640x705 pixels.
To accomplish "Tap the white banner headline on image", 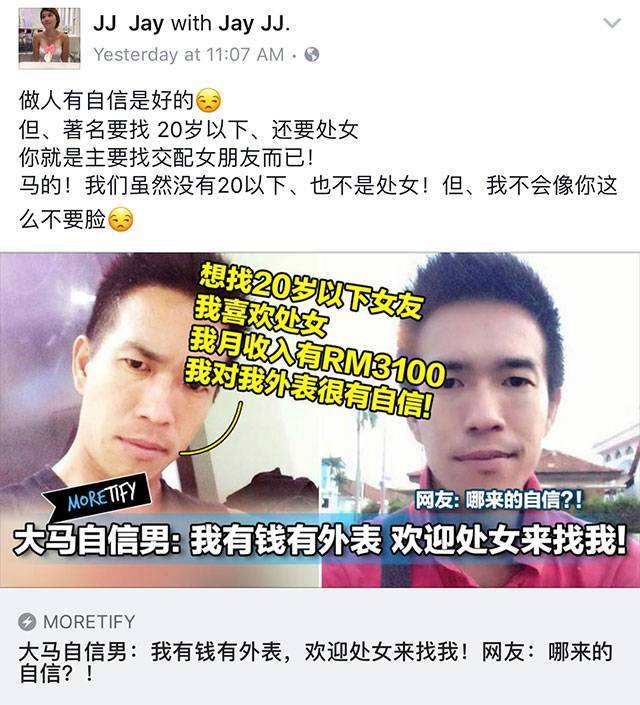I will click(x=320, y=540).
